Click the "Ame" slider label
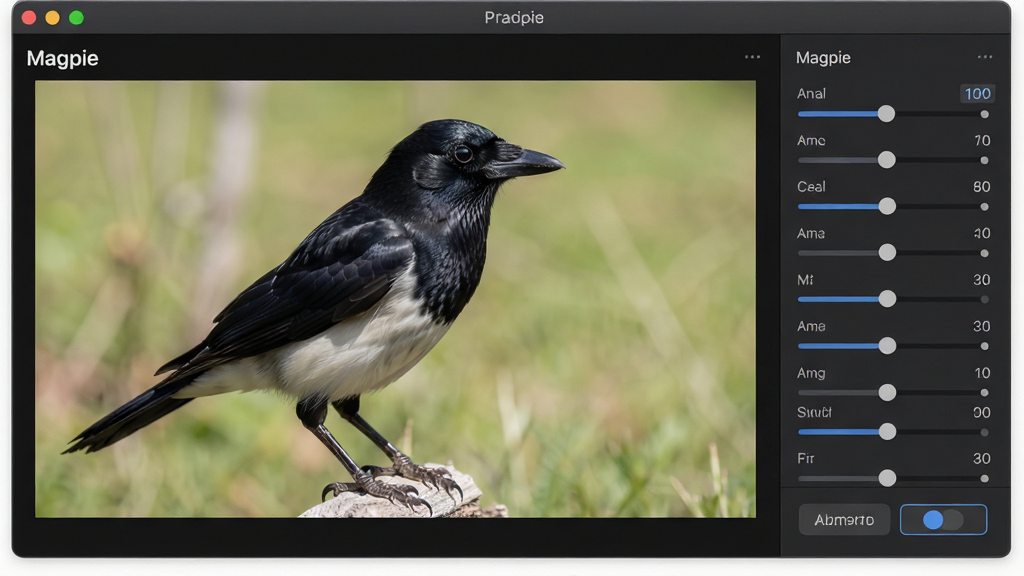1024x576 pixels. [x=811, y=326]
